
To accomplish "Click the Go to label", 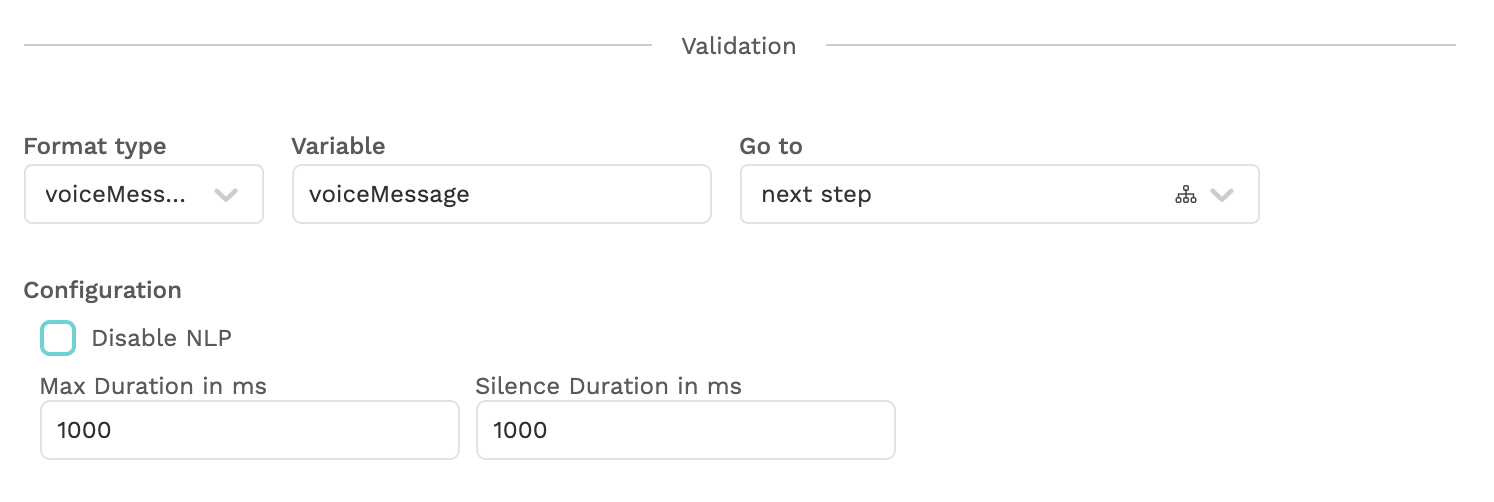I will point(771,146).
